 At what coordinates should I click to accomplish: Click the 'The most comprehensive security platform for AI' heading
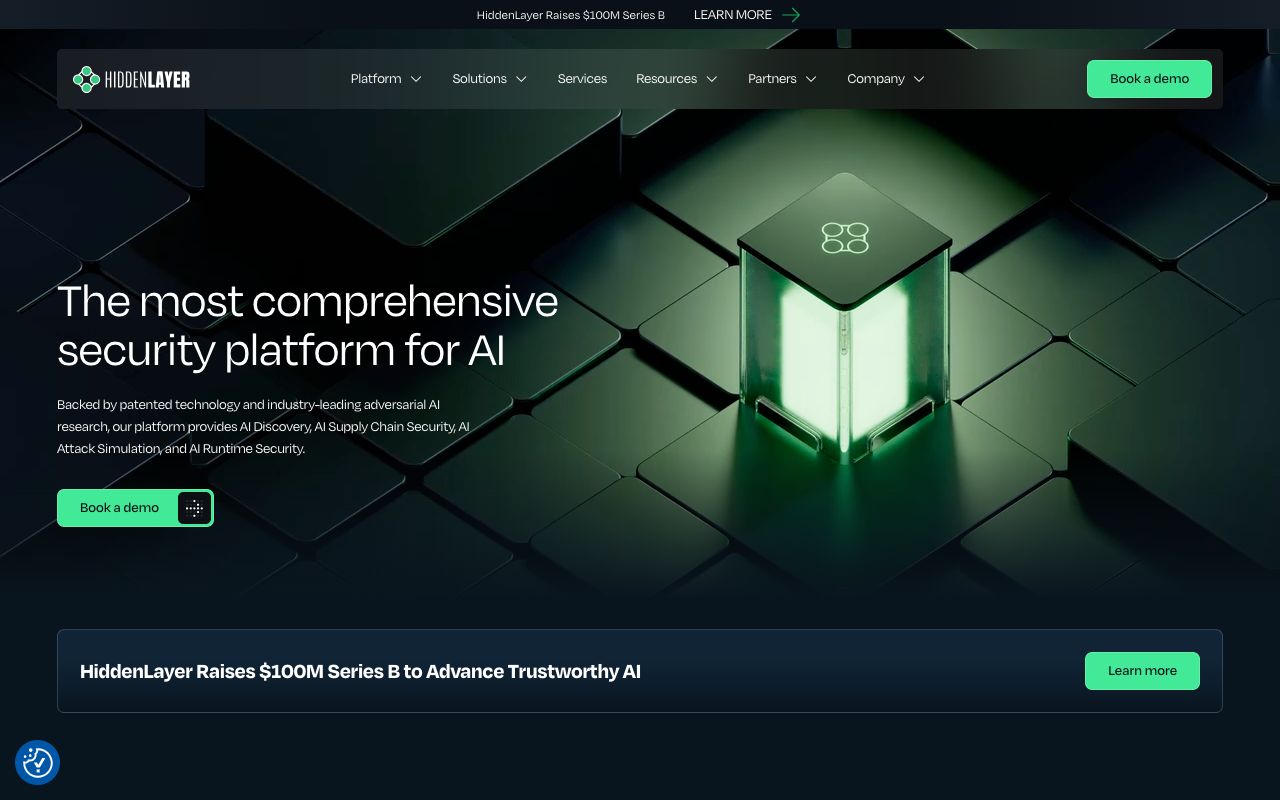click(x=308, y=326)
